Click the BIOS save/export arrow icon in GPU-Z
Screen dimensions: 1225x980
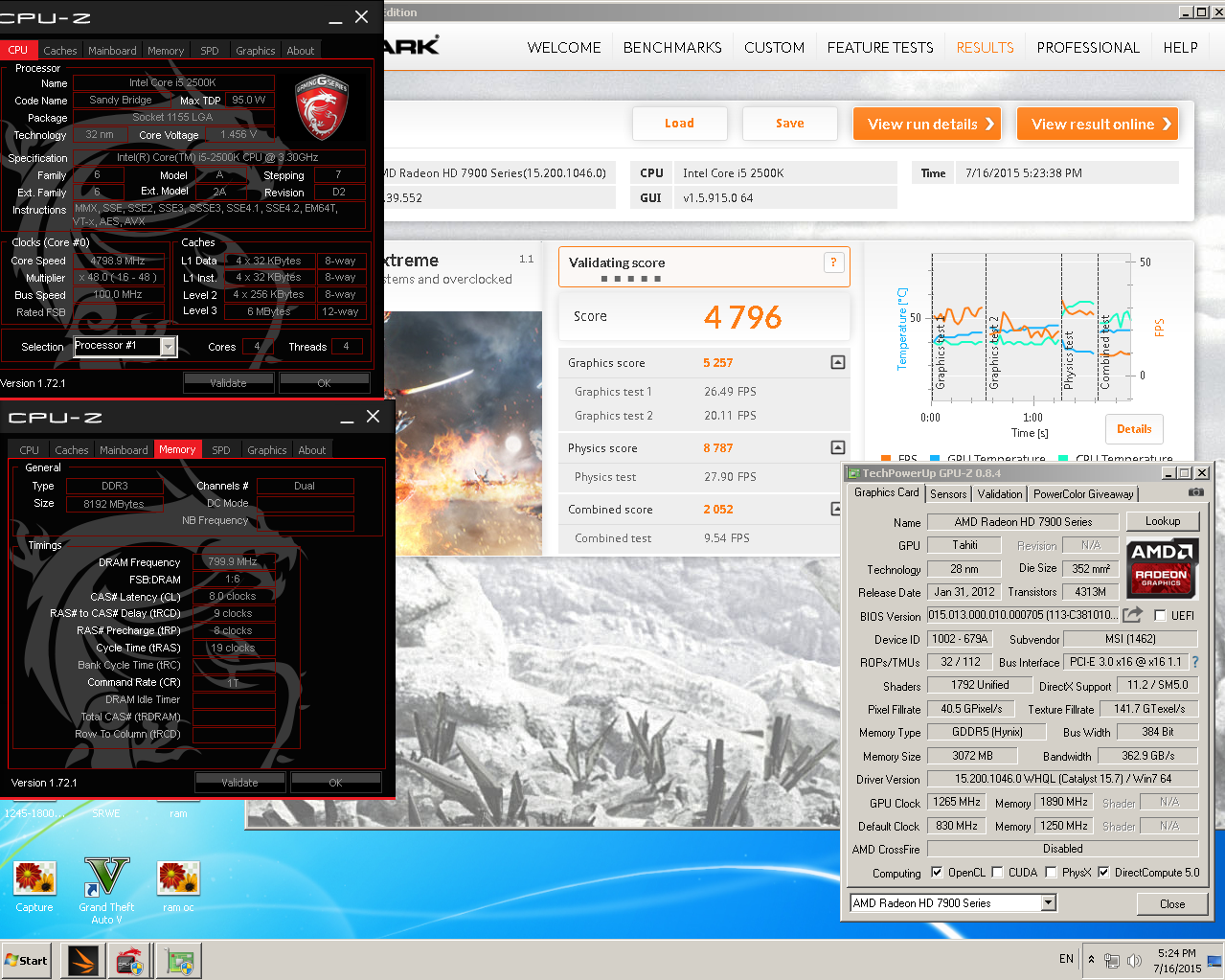[1133, 615]
